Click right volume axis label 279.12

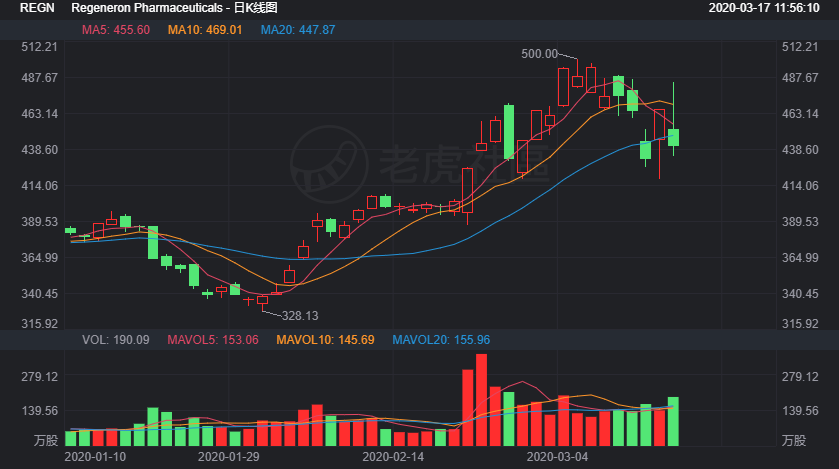[x=800, y=377]
